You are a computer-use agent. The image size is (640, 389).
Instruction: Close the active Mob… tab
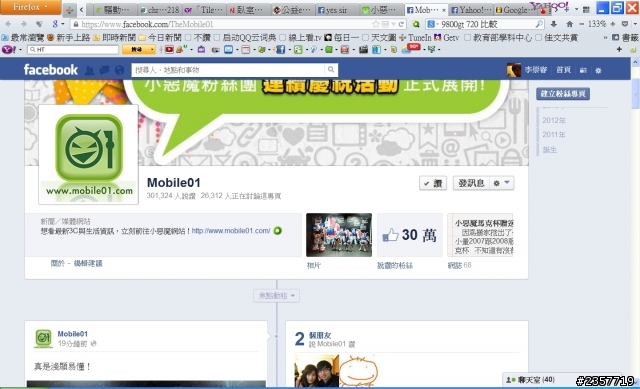point(444,10)
